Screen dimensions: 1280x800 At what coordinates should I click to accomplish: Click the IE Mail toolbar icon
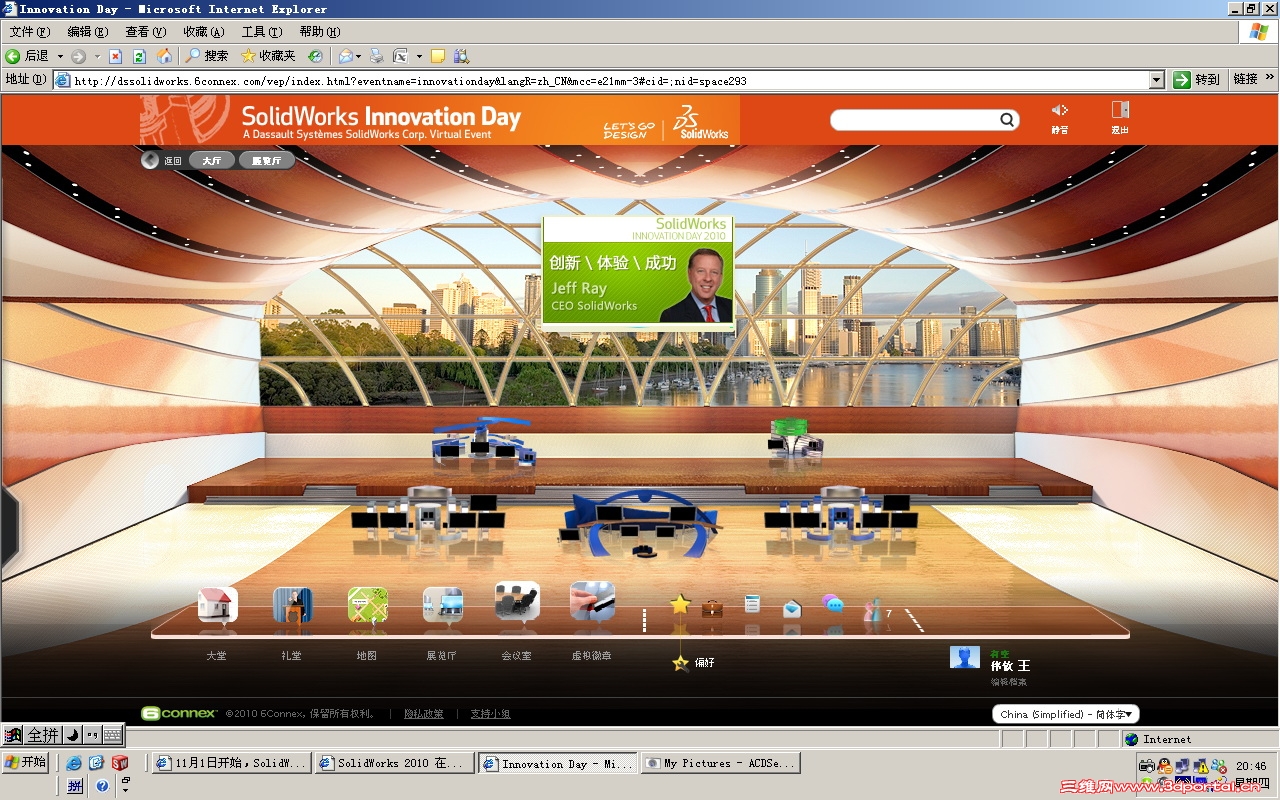click(x=345, y=56)
